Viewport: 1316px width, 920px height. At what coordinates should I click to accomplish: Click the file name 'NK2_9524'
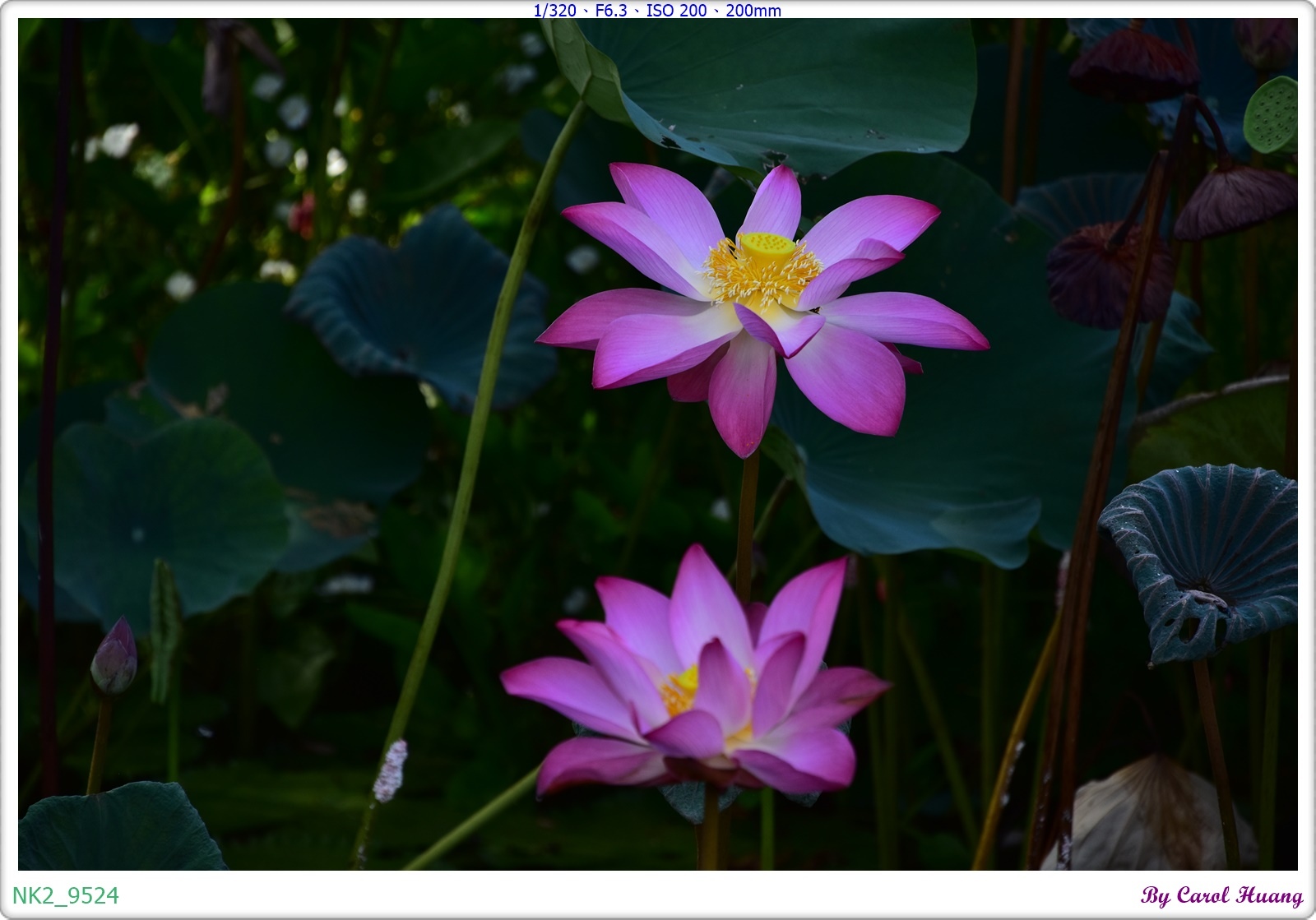tap(66, 895)
